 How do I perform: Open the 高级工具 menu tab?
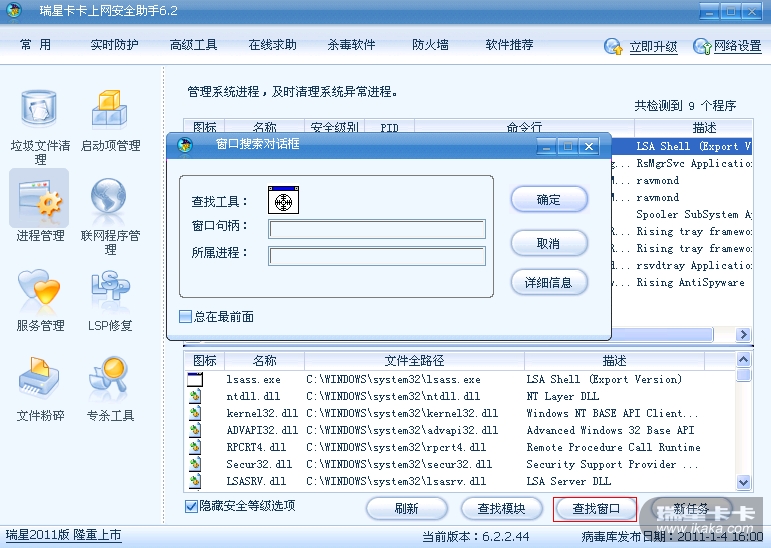193,45
